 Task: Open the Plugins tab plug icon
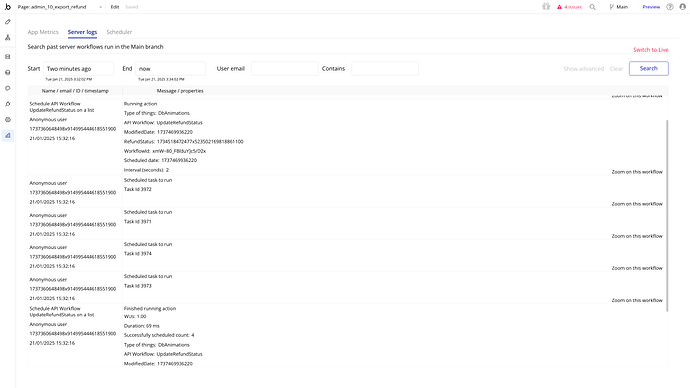click(x=7, y=104)
